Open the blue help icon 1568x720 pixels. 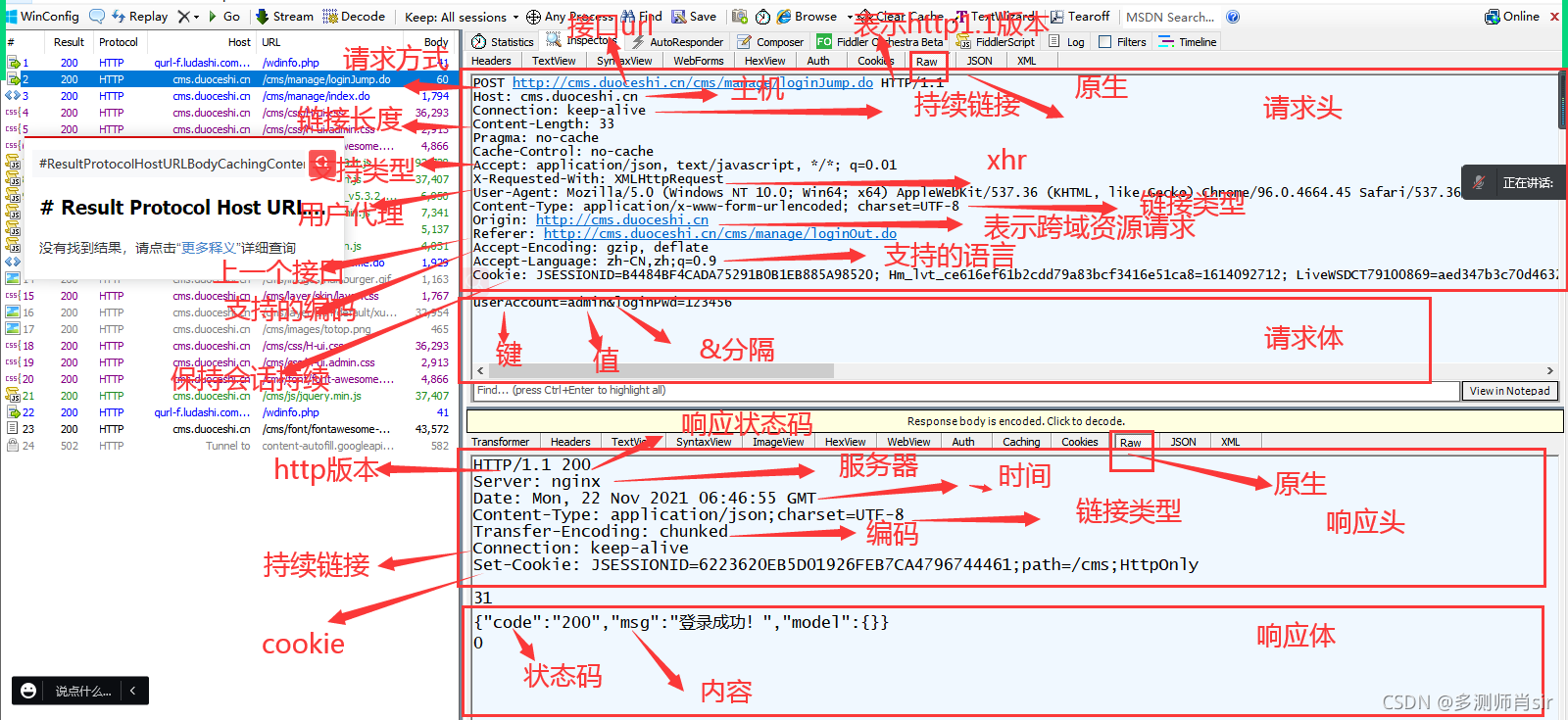(1233, 17)
